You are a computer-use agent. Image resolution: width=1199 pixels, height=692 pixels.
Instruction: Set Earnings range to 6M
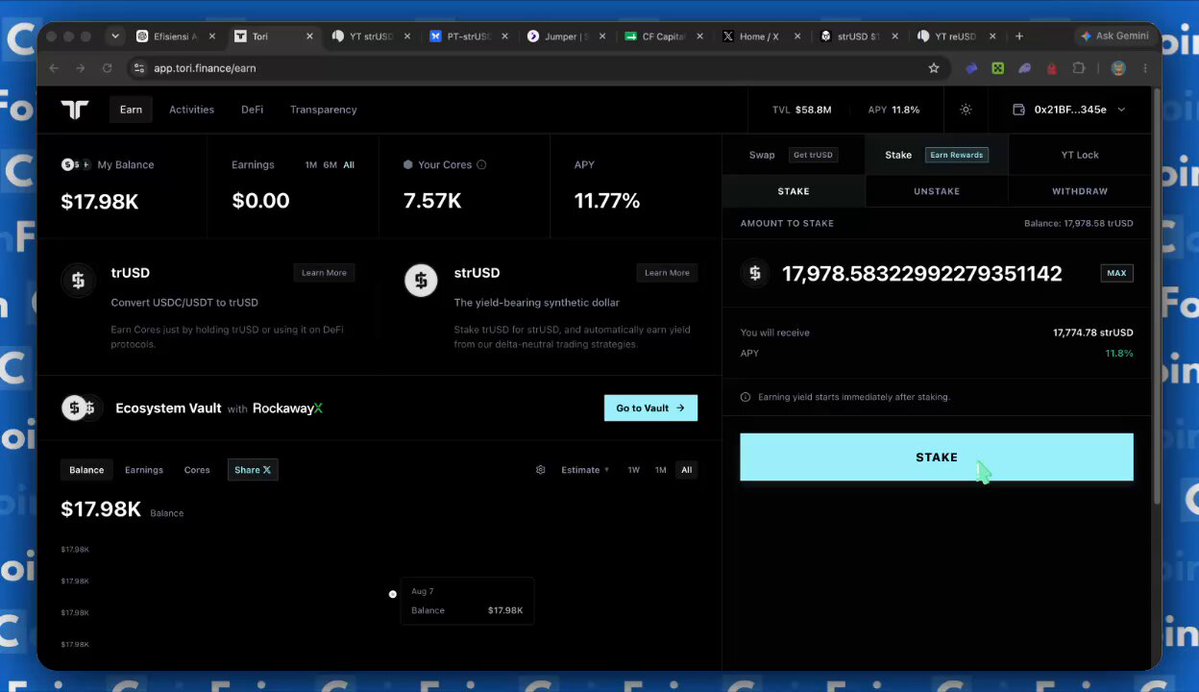tap(330, 164)
